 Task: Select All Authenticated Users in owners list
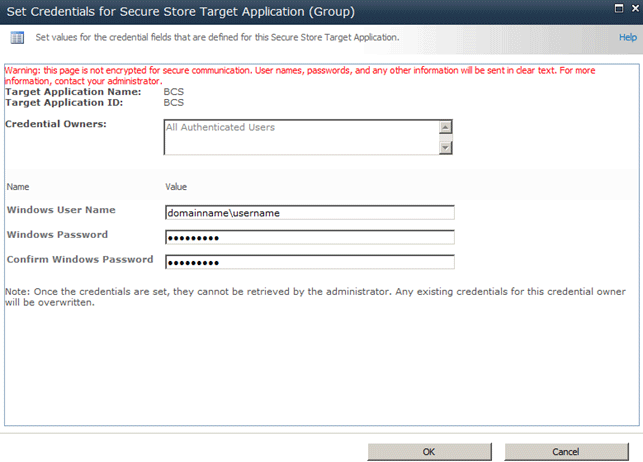[221, 128]
